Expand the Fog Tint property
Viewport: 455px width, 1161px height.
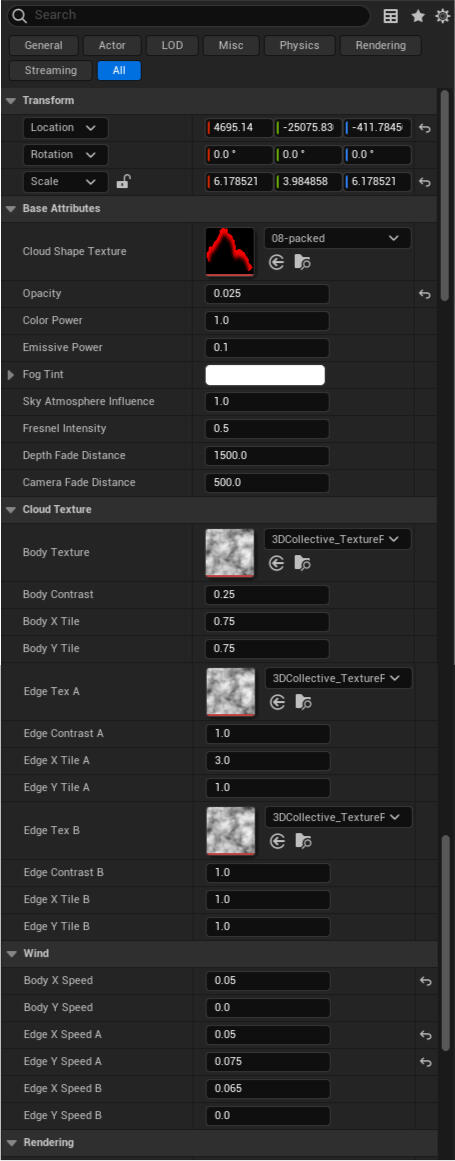11,375
